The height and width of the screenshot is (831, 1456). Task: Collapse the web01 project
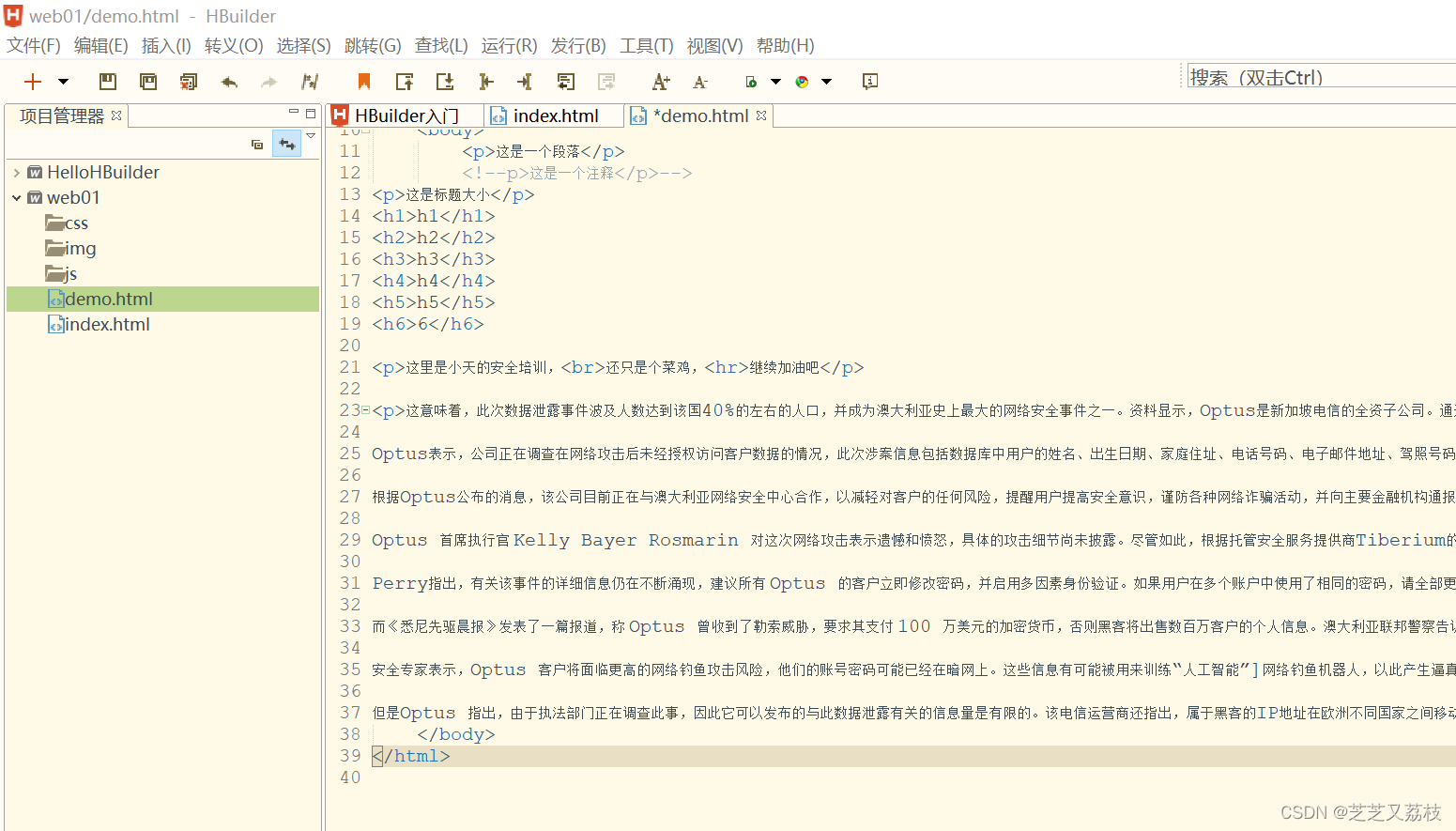tap(17, 198)
